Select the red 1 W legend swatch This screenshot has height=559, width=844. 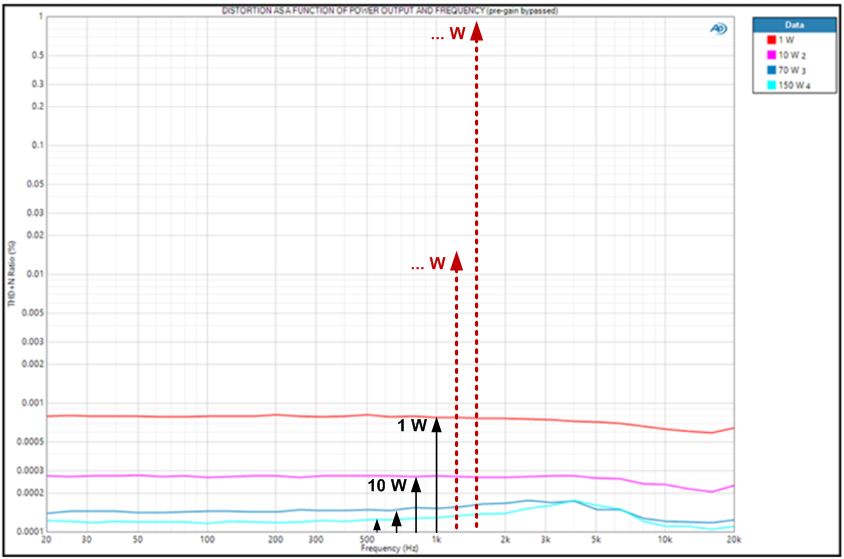[x=771, y=39]
